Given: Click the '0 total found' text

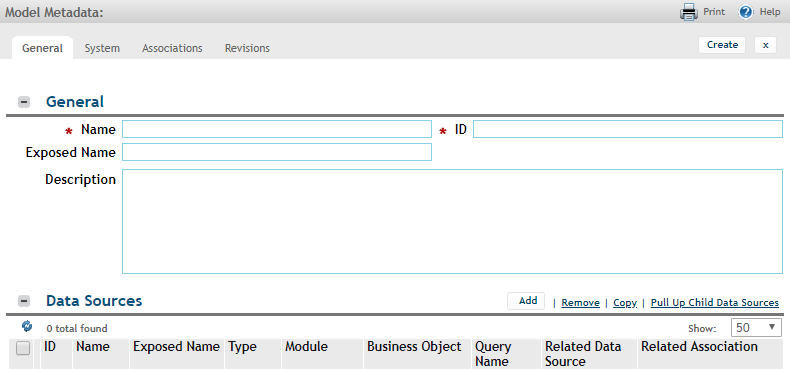Looking at the screenshot, I should click(x=77, y=329).
